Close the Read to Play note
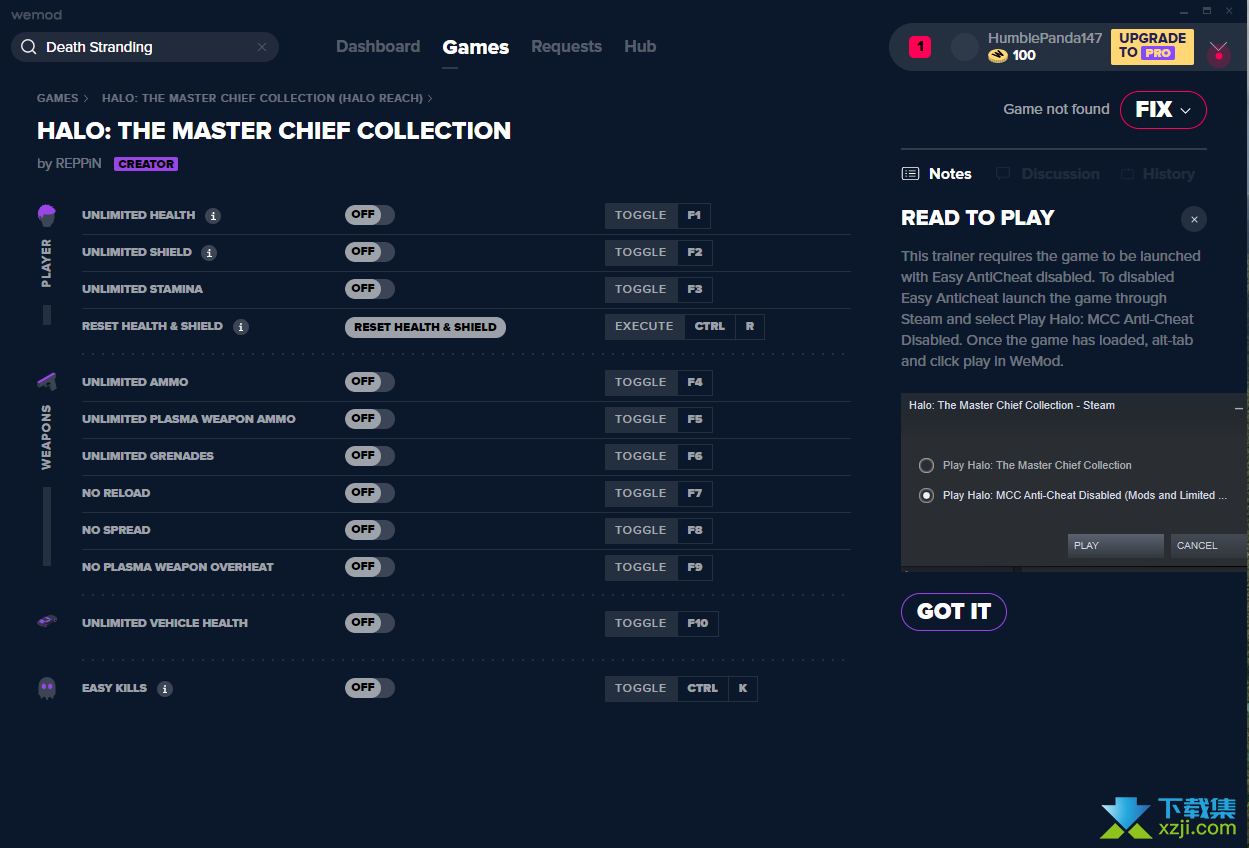The width and height of the screenshot is (1249, 848). [x=1194, y=219]
